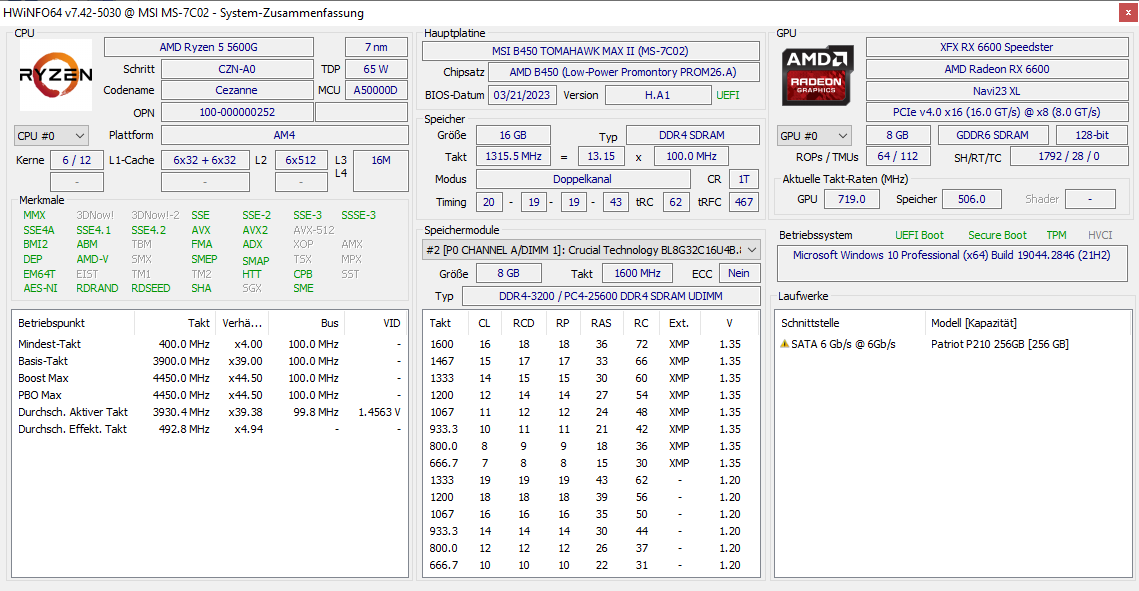
Task: Click the Speicher clock 506.0 field
Action: [x=971, y=199]
